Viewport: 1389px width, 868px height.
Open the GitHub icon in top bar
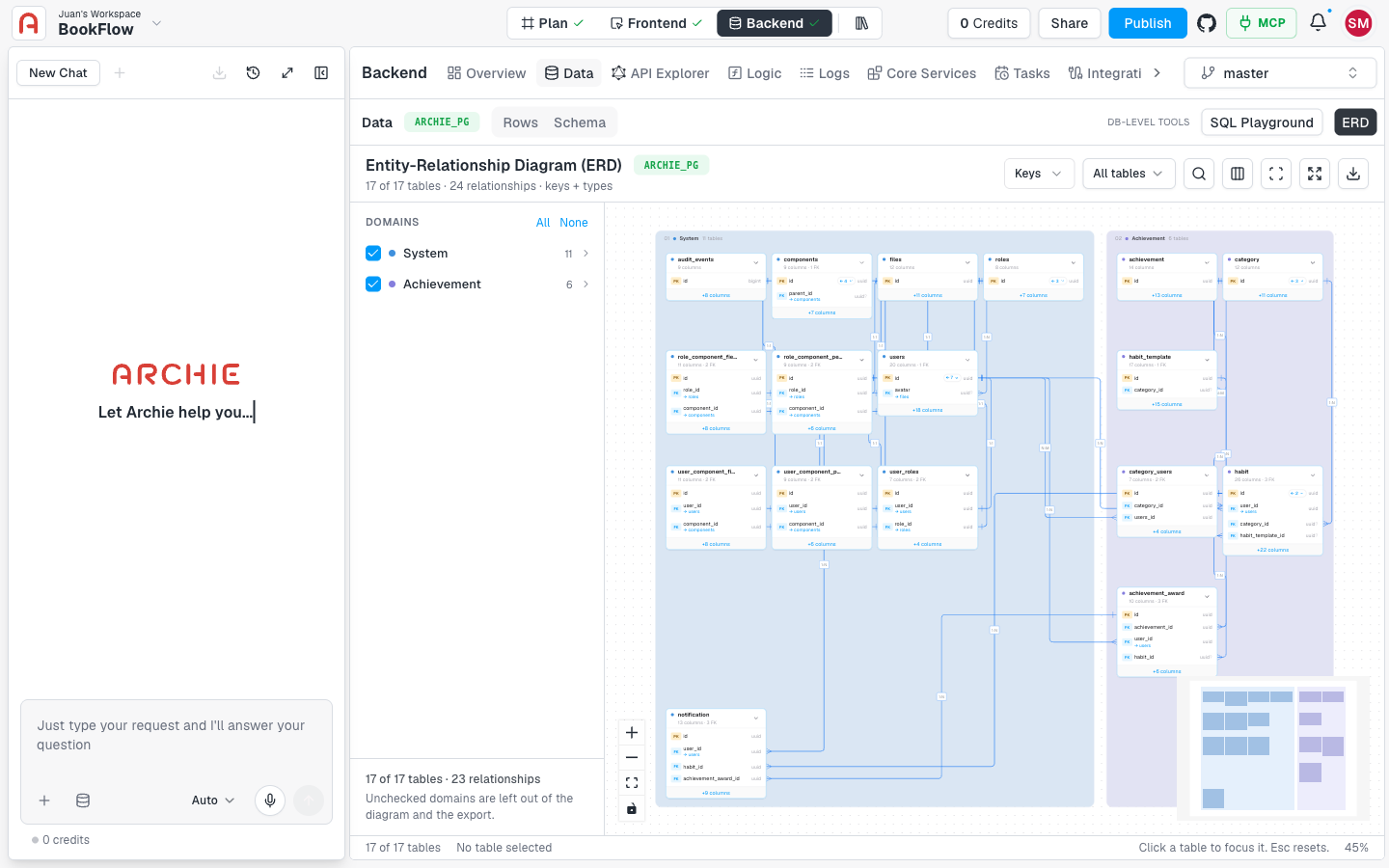point(1207,23)
